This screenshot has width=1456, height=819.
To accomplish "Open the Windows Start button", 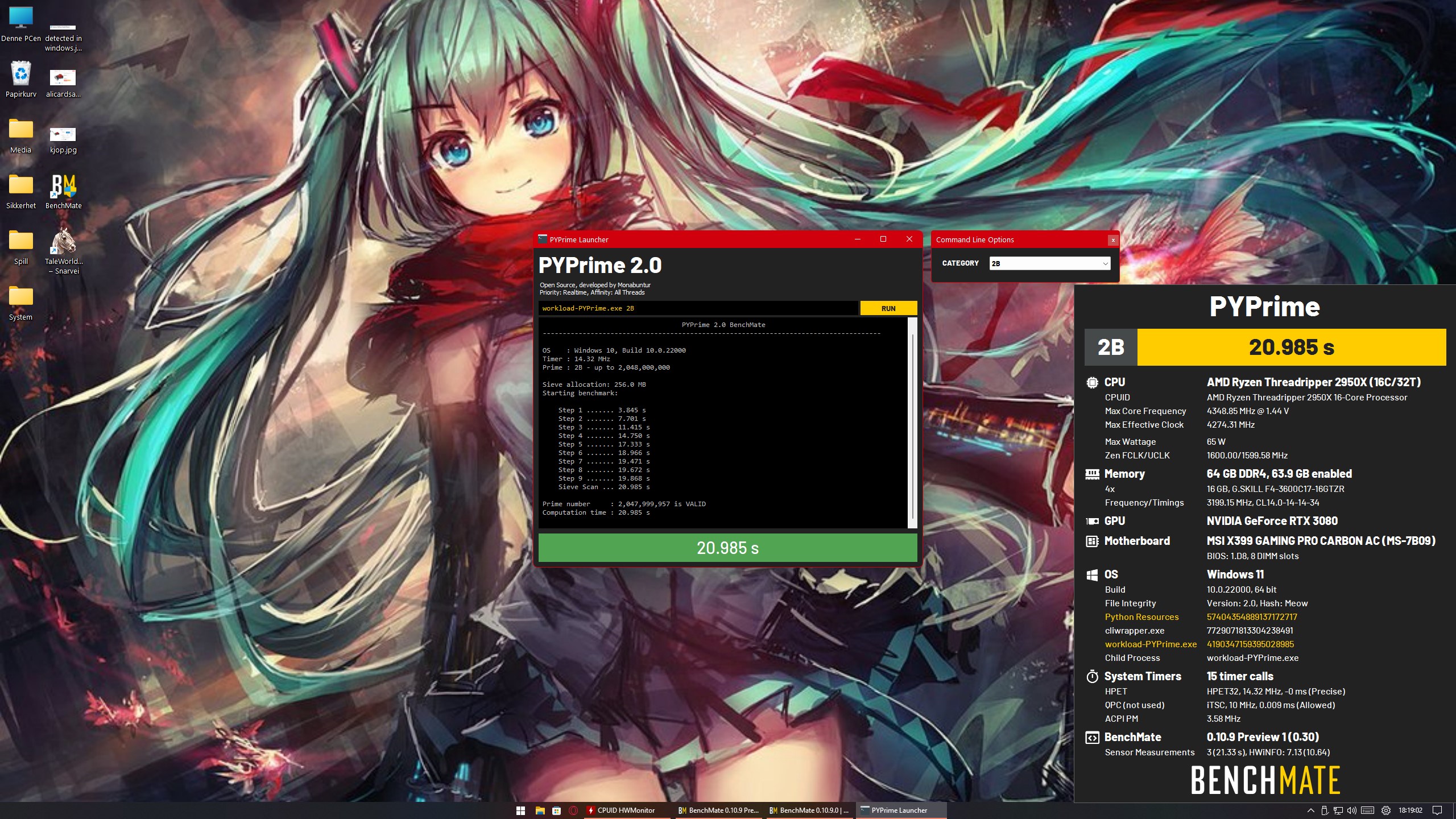I will 520,810.
